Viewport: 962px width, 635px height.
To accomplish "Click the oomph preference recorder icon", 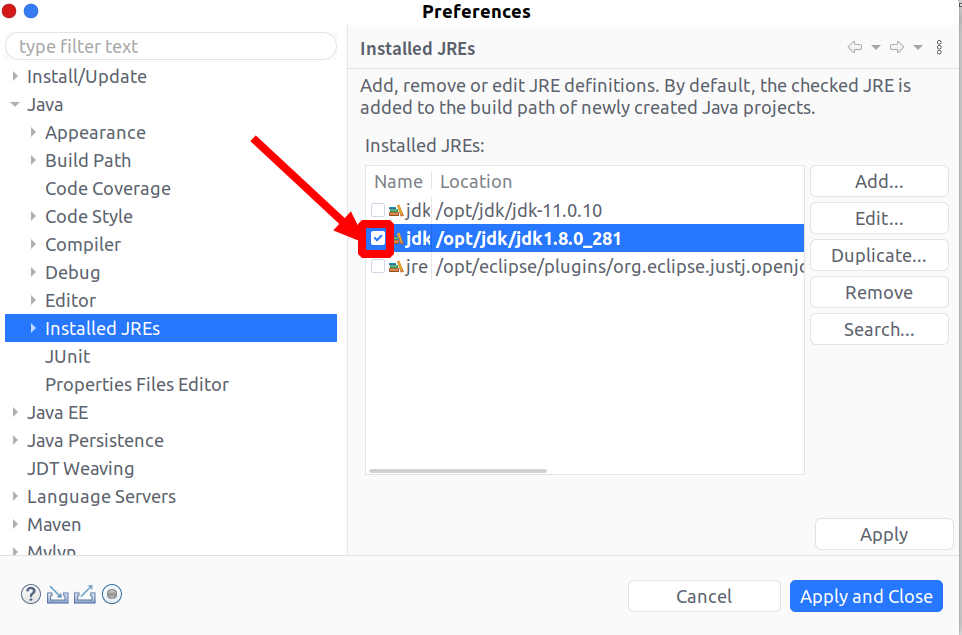I will tap(112, 594).
